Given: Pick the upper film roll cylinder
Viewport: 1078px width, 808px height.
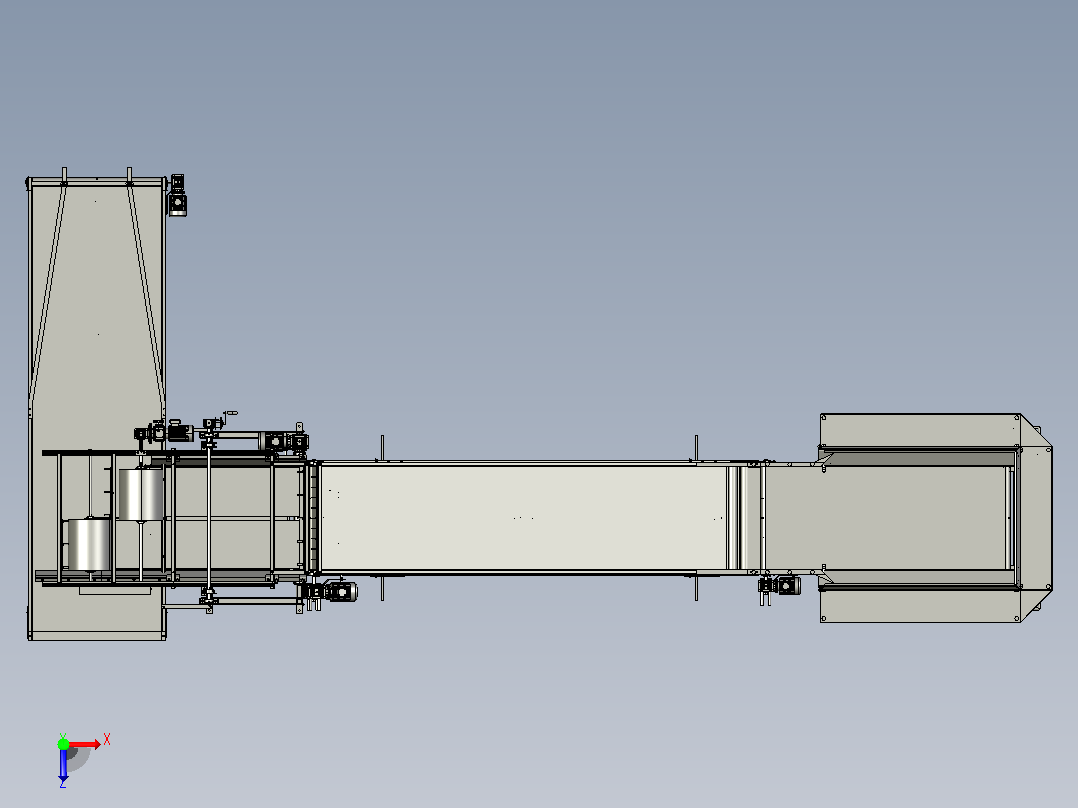Looking at the screenshot, I should coord(141,494).
